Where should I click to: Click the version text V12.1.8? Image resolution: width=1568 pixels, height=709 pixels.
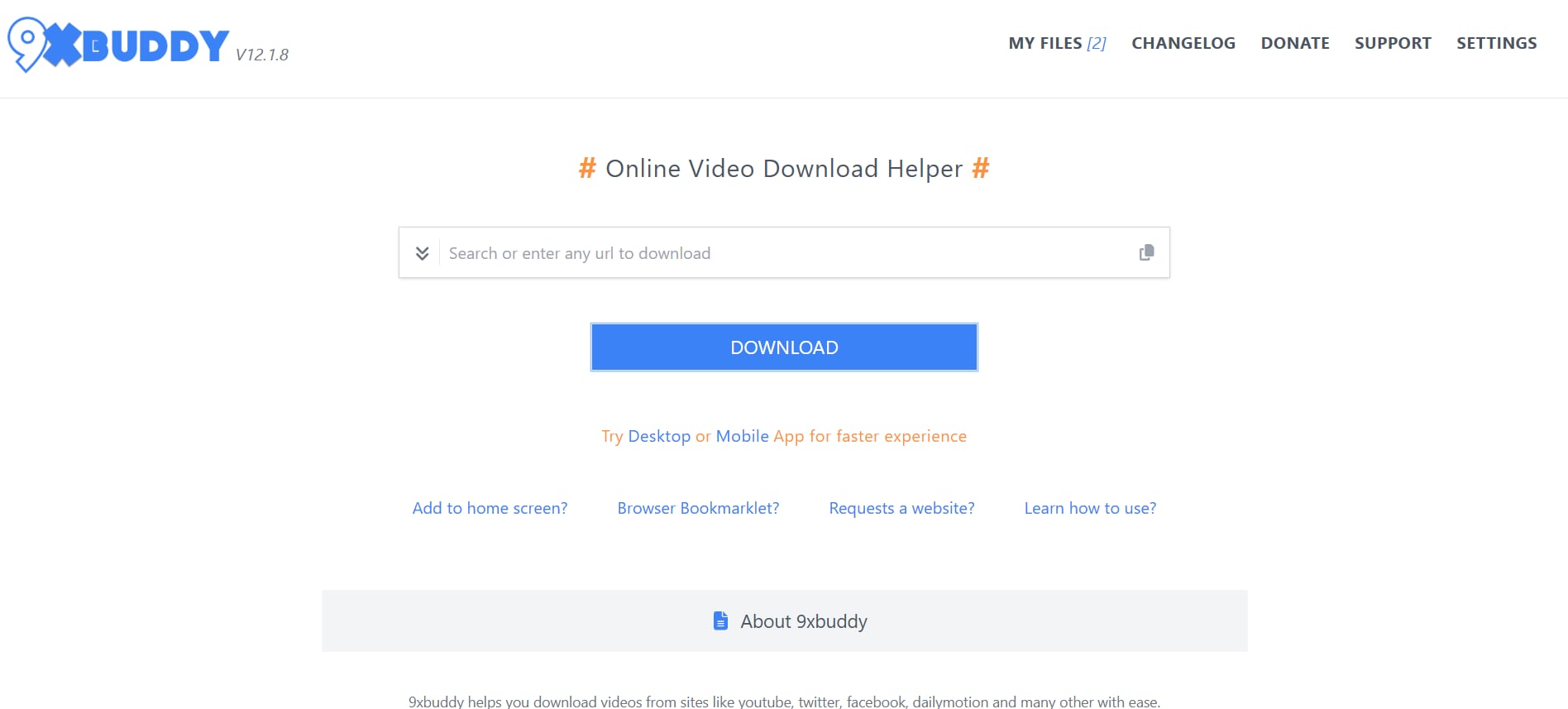pos(262,55)
